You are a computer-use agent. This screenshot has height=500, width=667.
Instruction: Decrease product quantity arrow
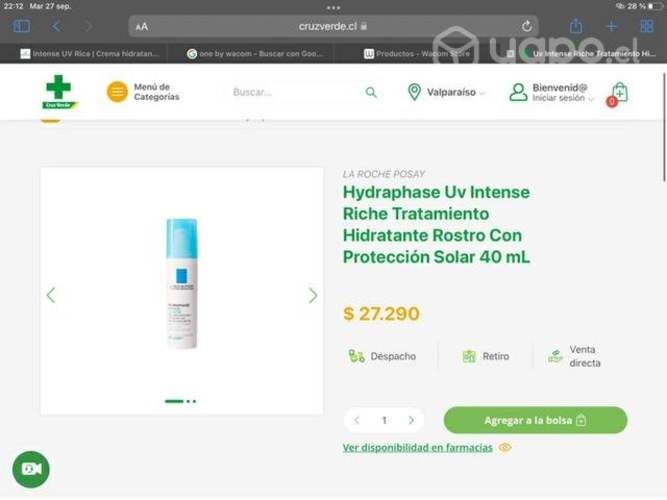point(357,420)
